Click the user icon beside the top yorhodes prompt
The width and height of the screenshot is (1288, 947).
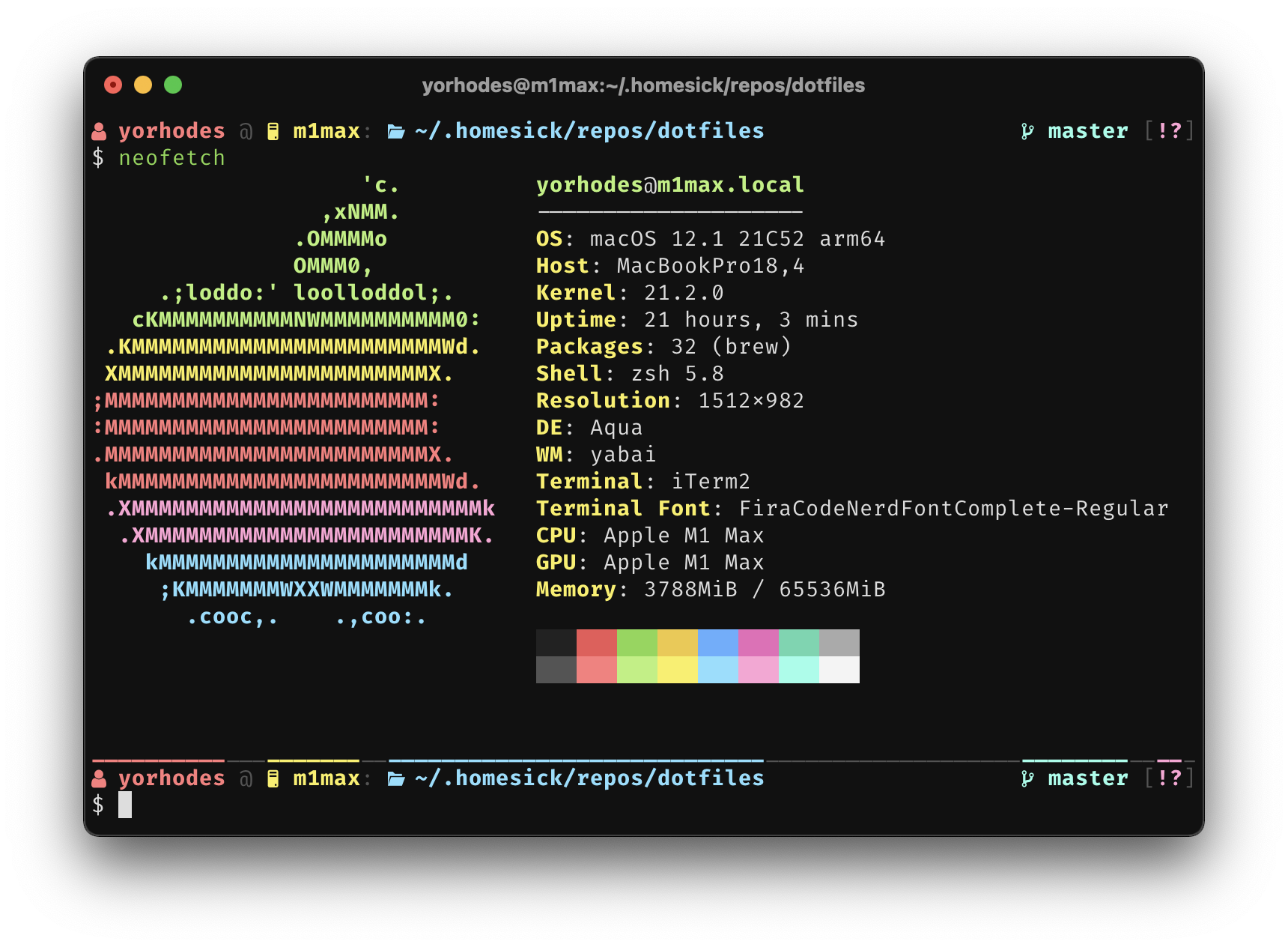coord(99,132)
